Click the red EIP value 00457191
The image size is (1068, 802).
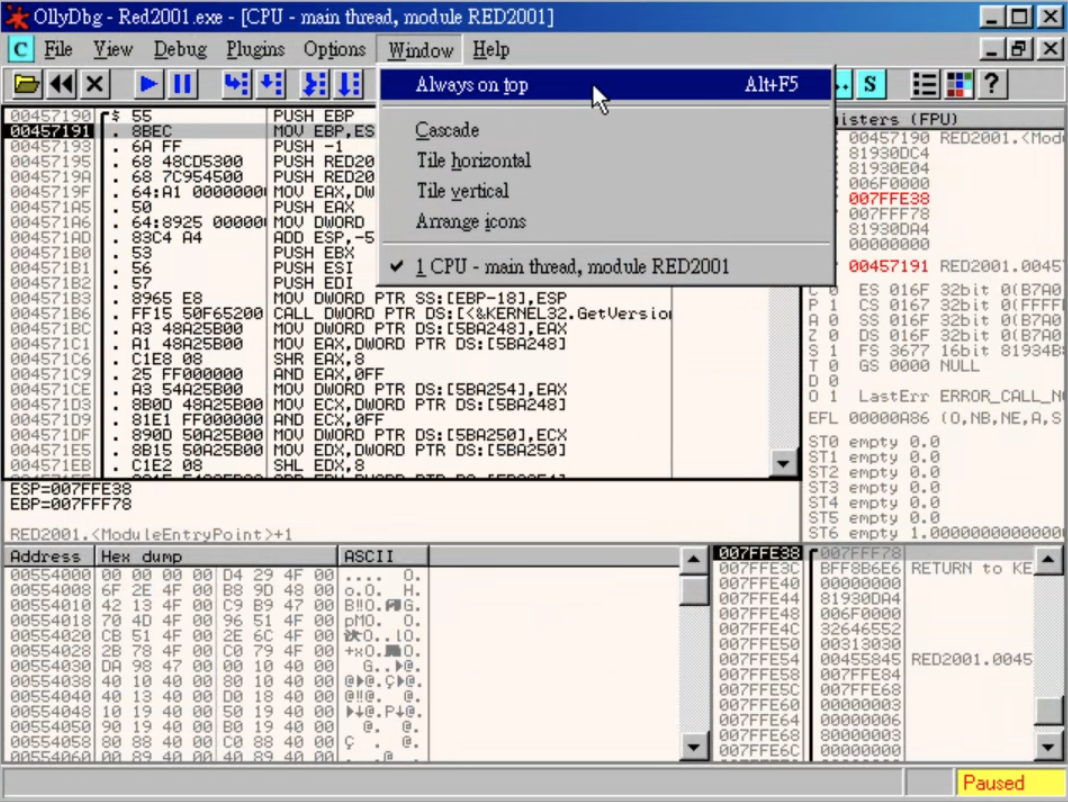[x=889, y=266]
